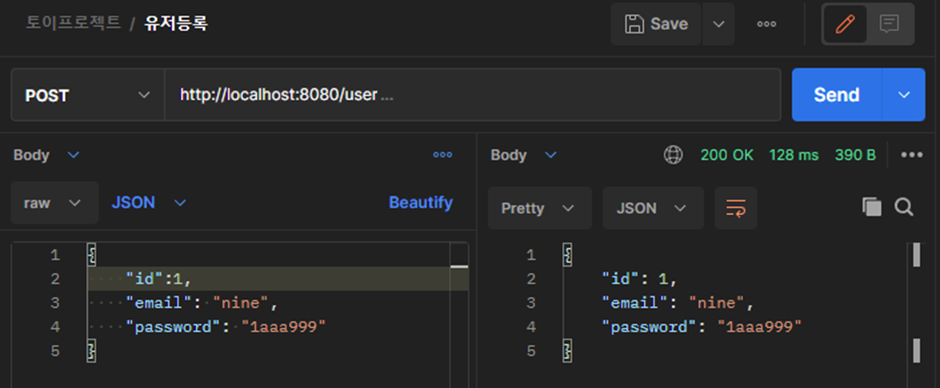Open the response Body dropdown
The width and height of the screenshot is (940, 388).
click(x=523, y=155)
